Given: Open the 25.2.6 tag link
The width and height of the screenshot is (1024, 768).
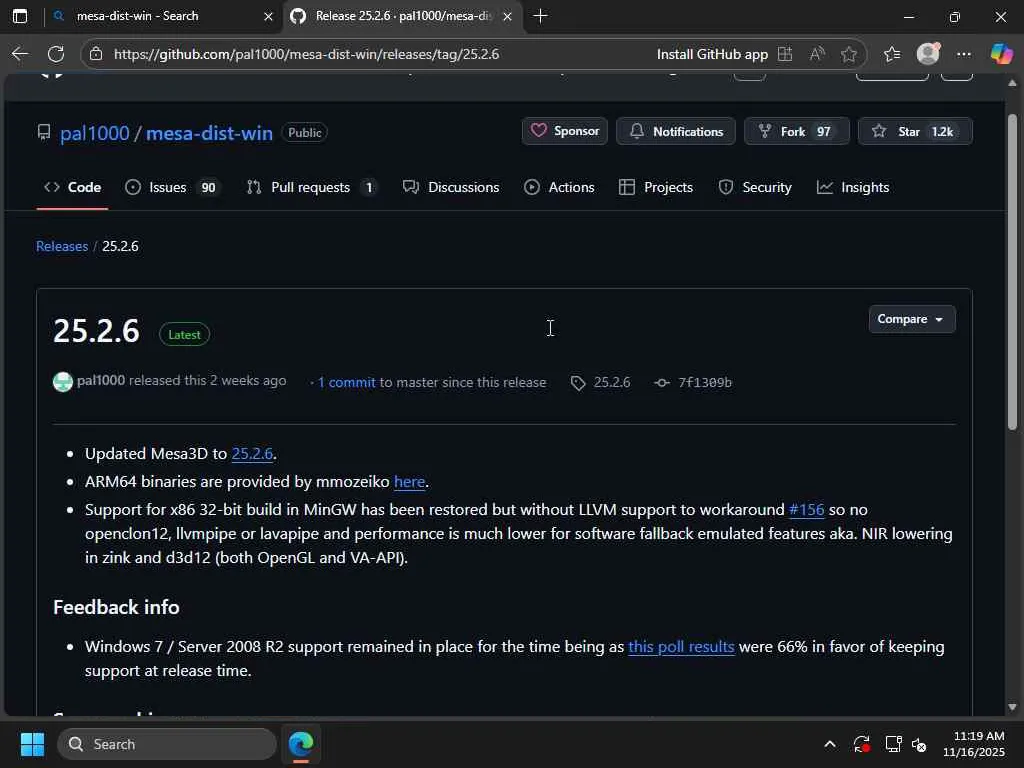Looking at the screenshot, I should 601,383.
